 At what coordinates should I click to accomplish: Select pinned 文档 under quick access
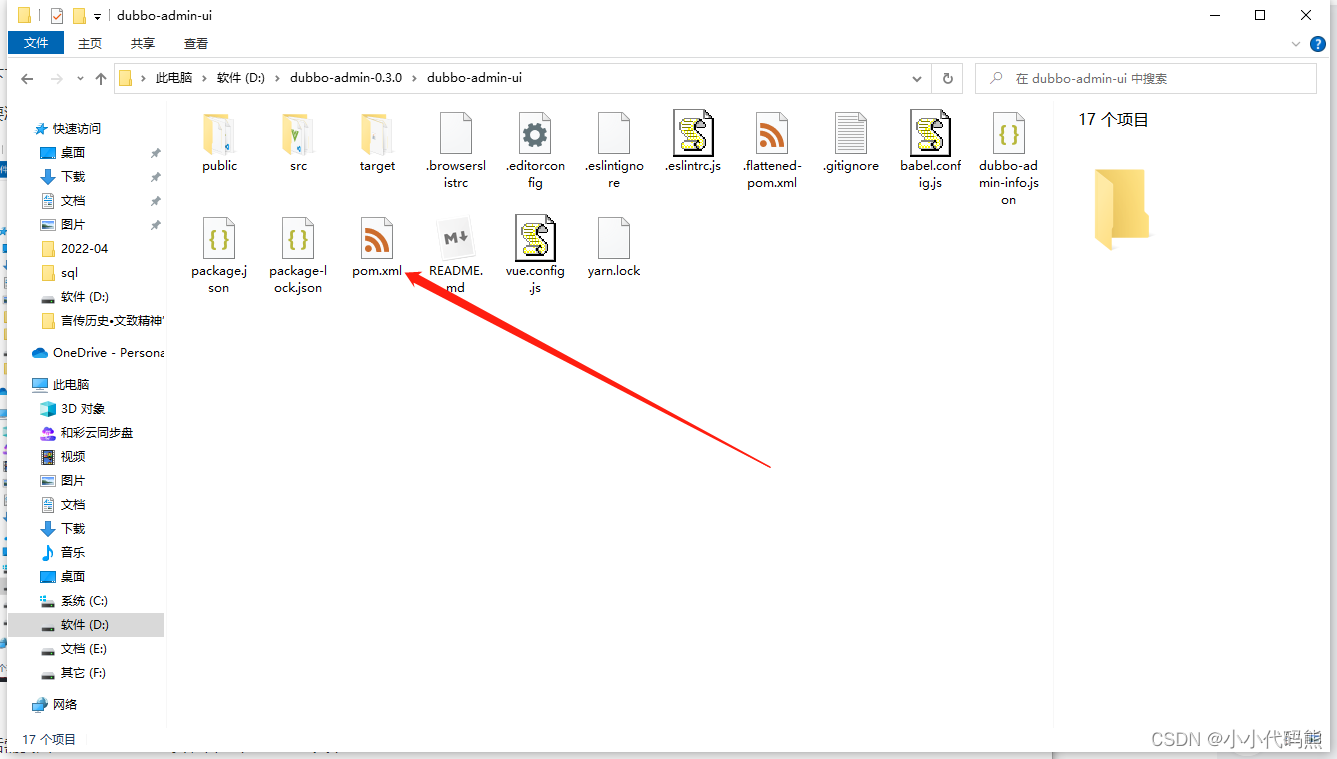tap(73, 200)
